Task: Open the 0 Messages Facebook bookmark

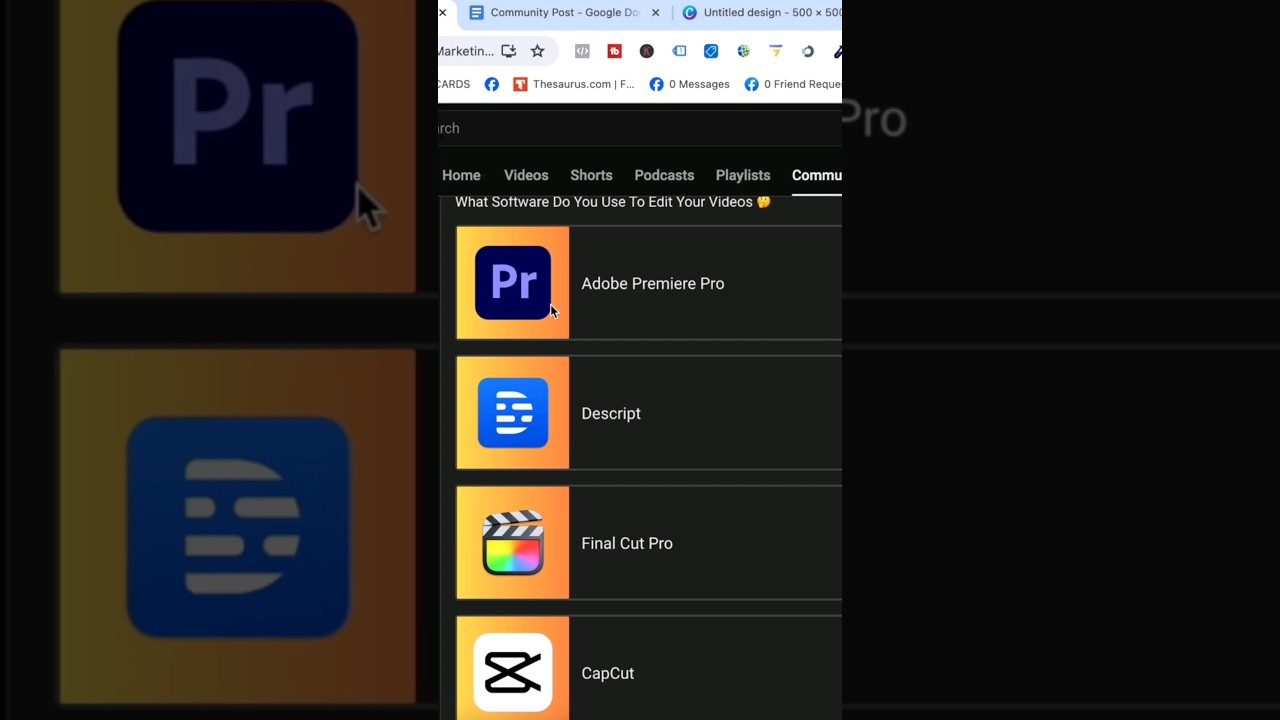Action: (x=689, y=84)
